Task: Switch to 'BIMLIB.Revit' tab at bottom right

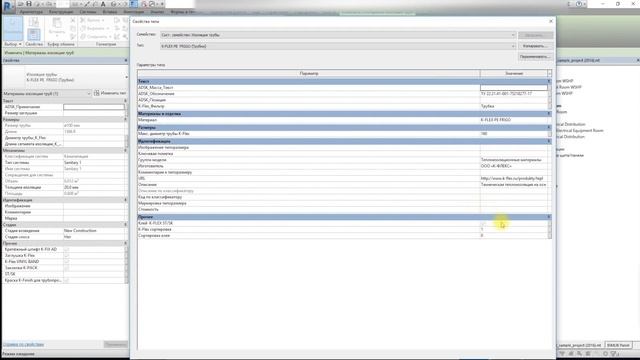Action: click(x=618, y=345)
